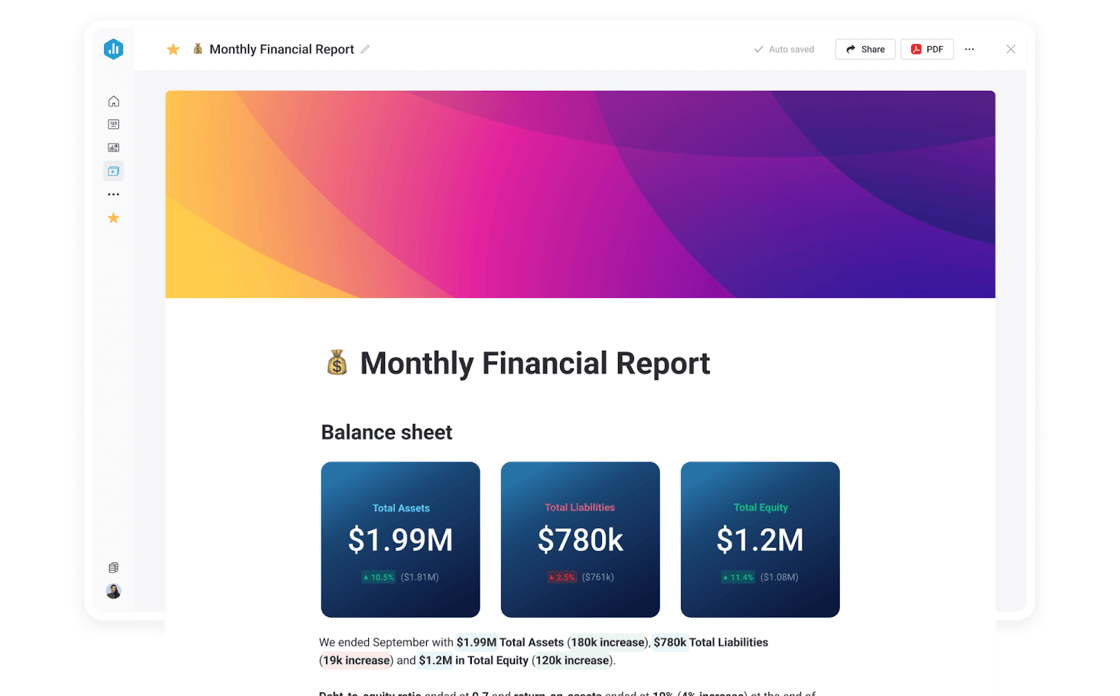This screenshot has height=696, width=1120.
Task: Open the header more options ellipsis
Action: (969, 49)
